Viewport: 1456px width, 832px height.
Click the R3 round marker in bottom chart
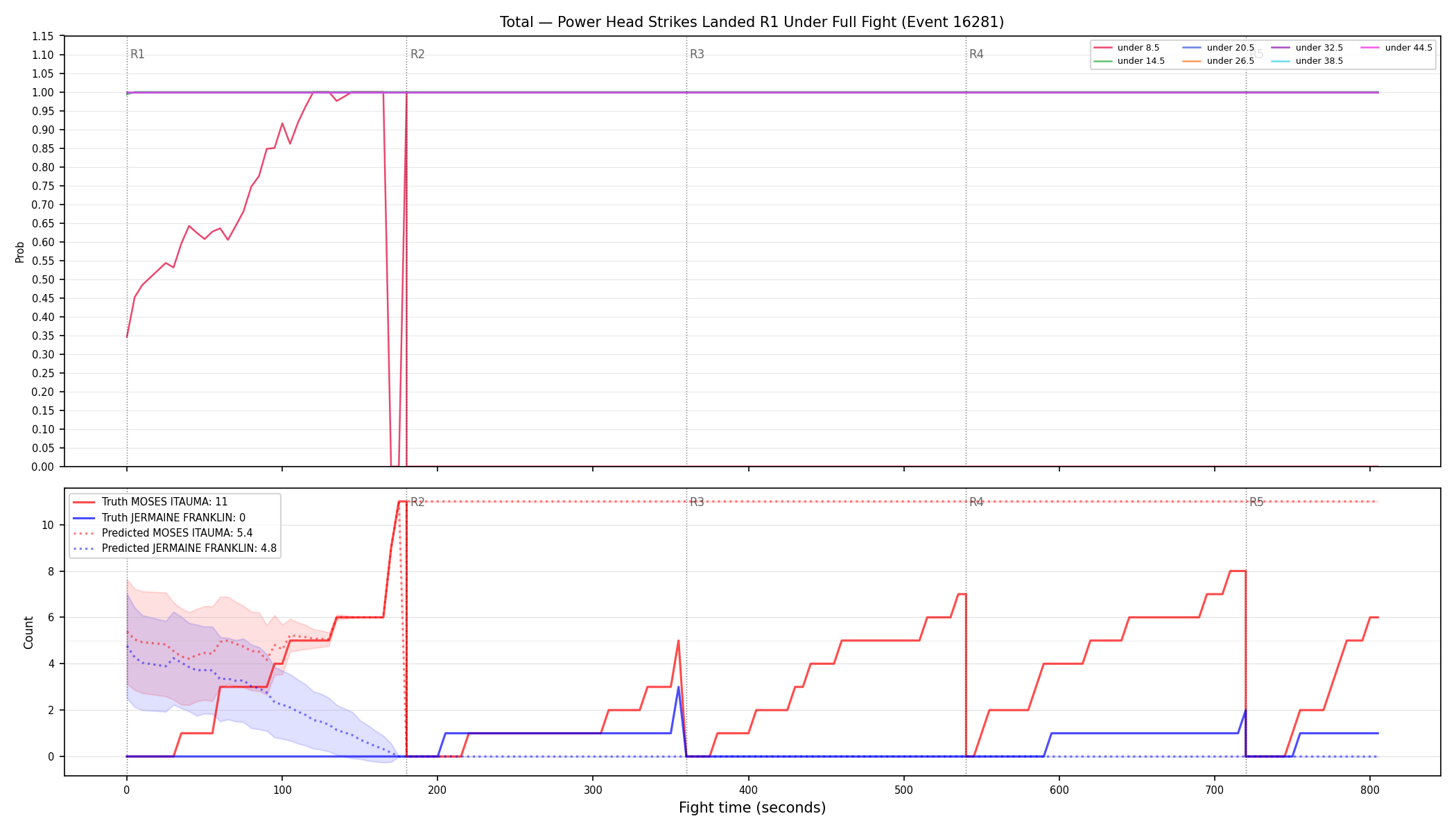[697, 502]
